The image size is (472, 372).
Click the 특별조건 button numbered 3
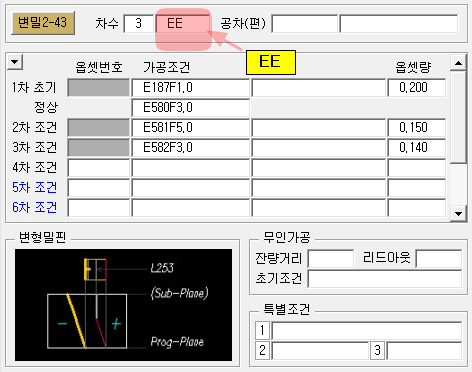pyautogui.click(x=377, y=350)
